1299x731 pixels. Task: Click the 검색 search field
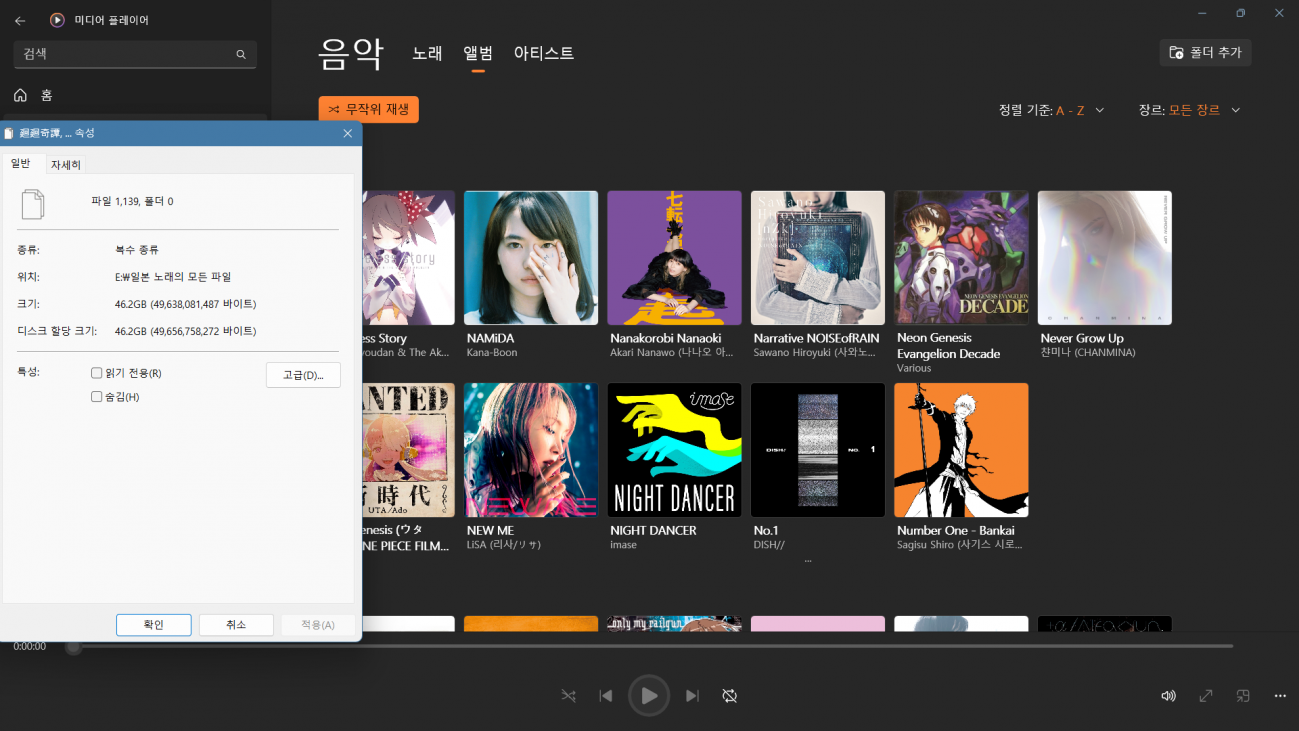pos(135,54)
